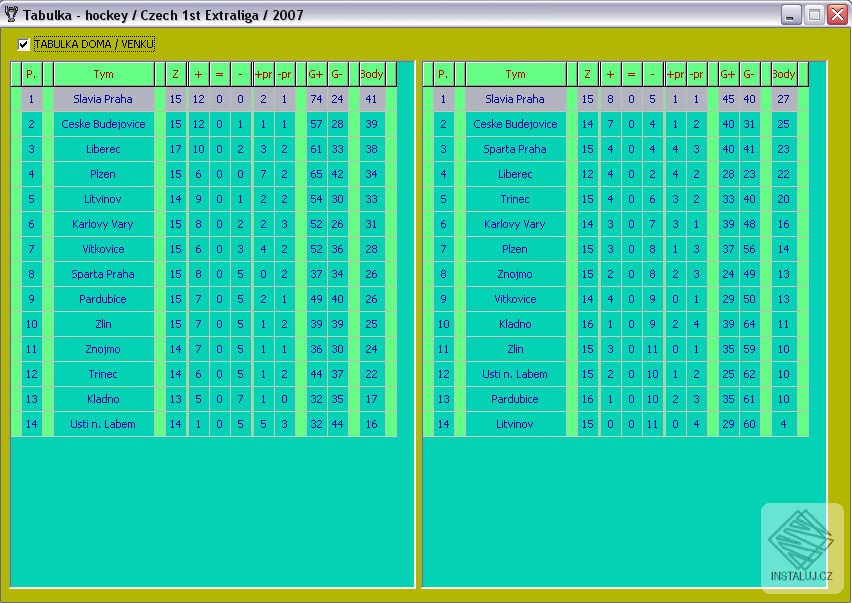This screenshot has height=603, width=852.
Task: Click the hockey application icon in title bar
Action: point(10,15)
